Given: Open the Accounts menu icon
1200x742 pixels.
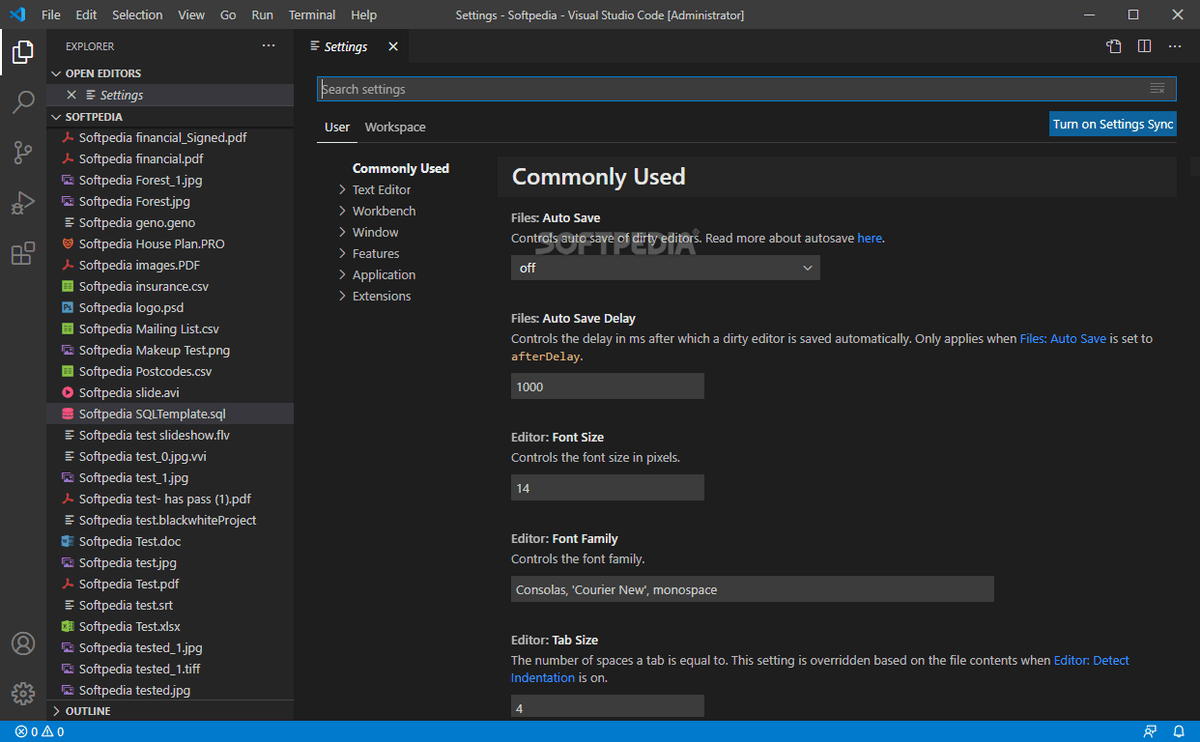Looking at the screenshot, I should (23, 644).
